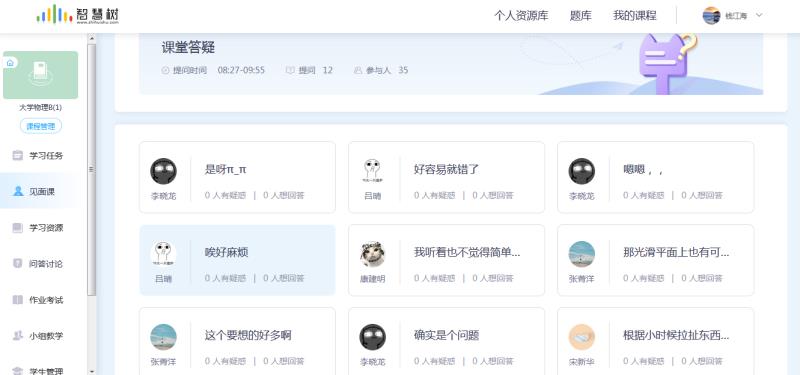Viewport: 800px width, 375px height.
Task: Open the question card 好容易就错了
Action: click(x=446, y=177)
